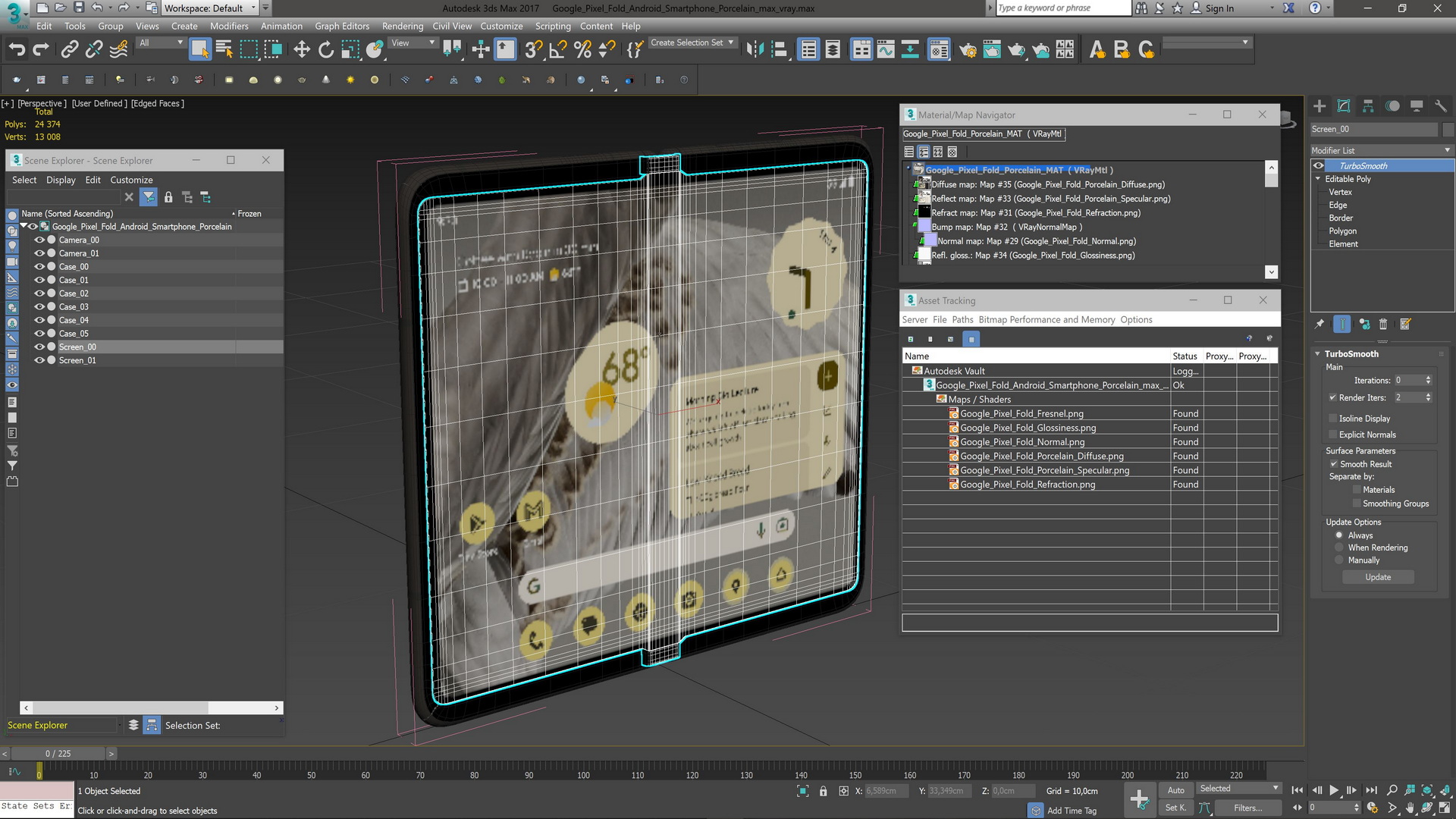
Task: Activate the Select Object tool
Action: pyautogui.click(x=199, y=50)
